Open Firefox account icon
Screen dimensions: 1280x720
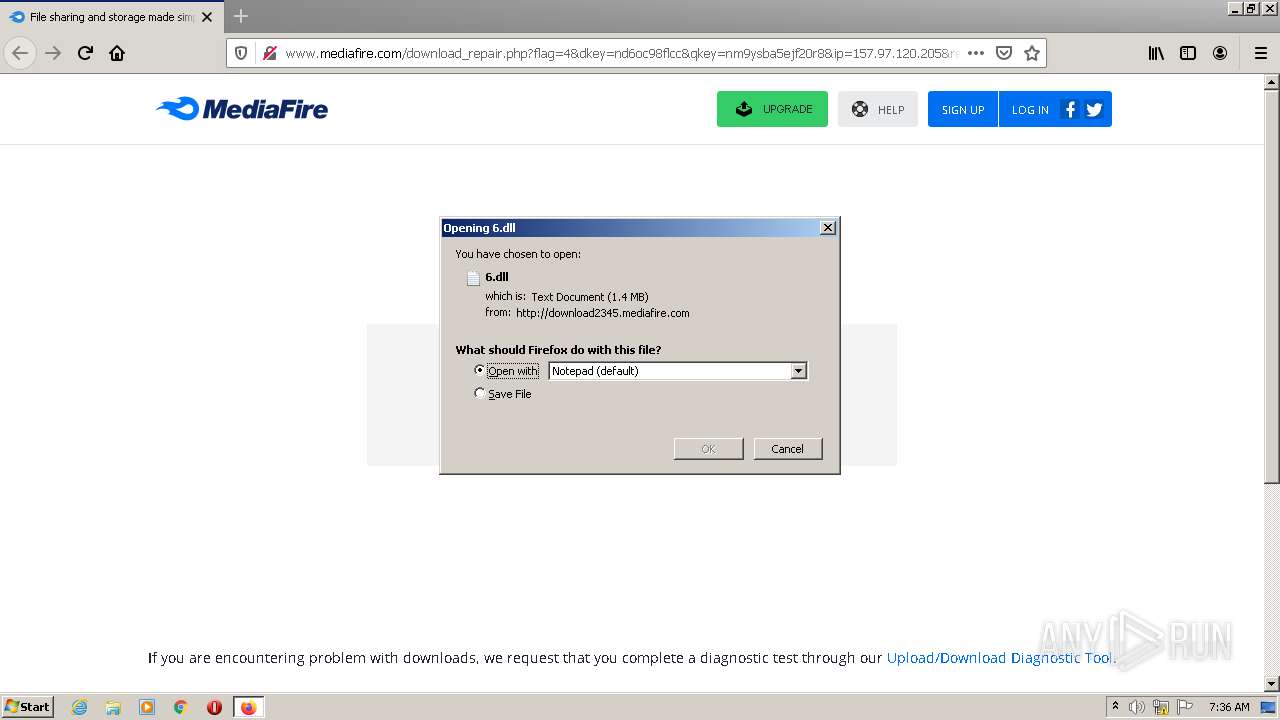point(1220,53)
